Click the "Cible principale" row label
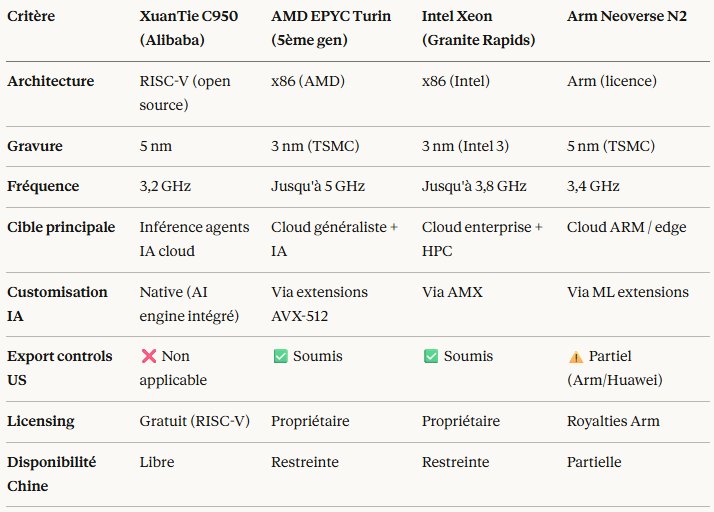The height and width of the screenshot is (512, 714). pyautogui.click(x=61, y=227)
